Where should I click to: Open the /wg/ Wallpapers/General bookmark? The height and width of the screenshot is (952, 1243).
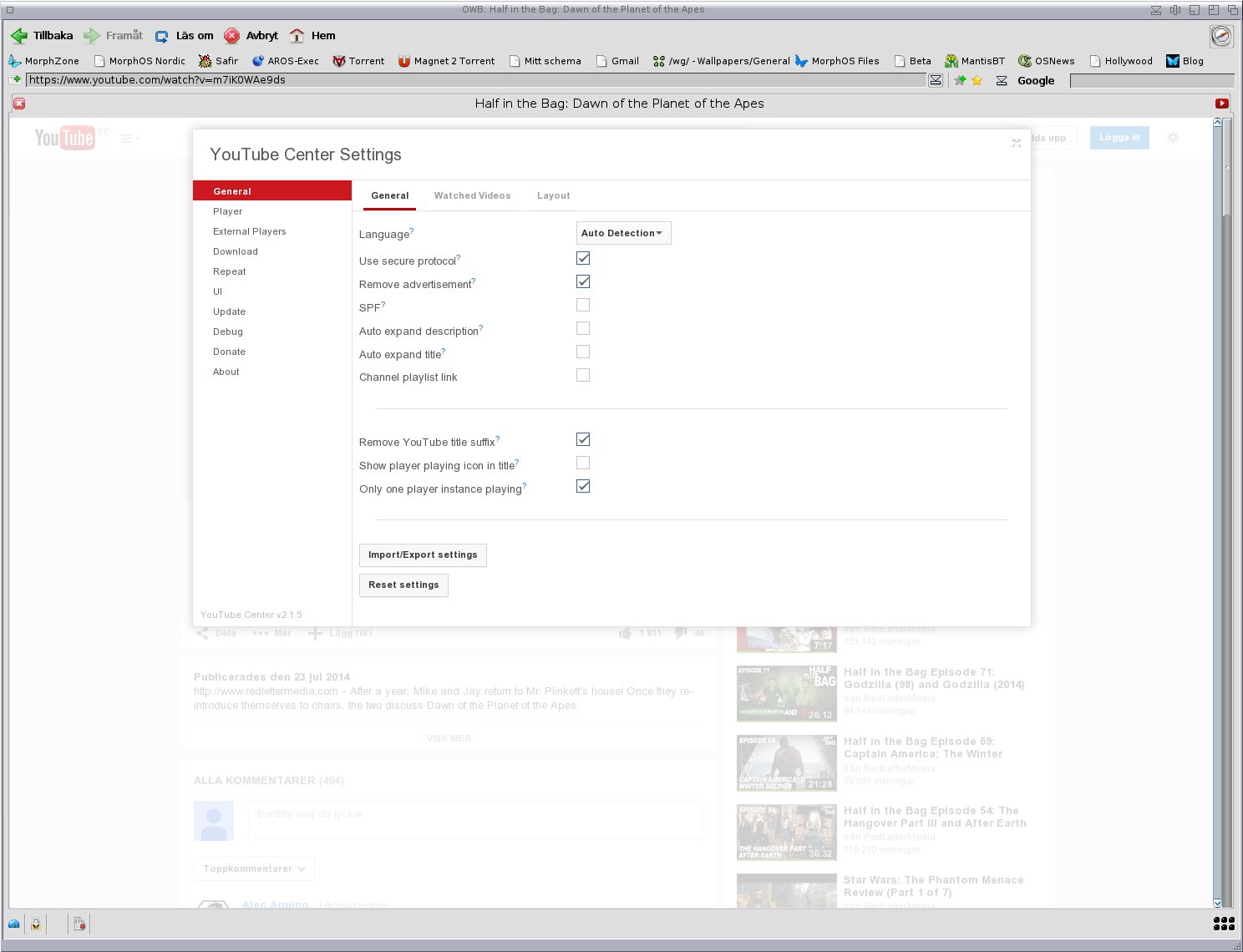pos(721,61)
